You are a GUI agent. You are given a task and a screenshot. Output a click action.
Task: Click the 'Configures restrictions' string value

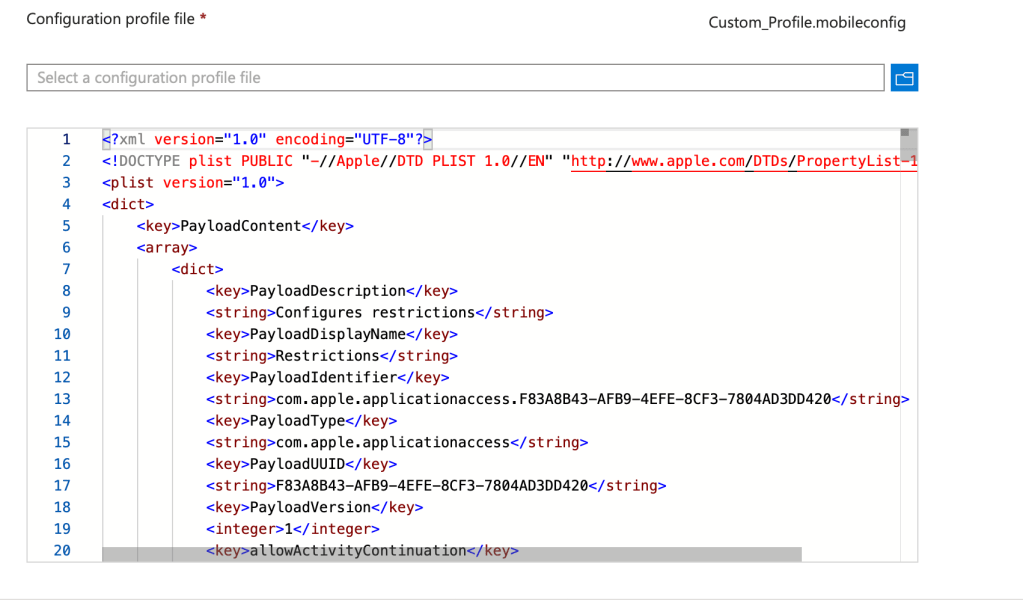coord(374,312)
